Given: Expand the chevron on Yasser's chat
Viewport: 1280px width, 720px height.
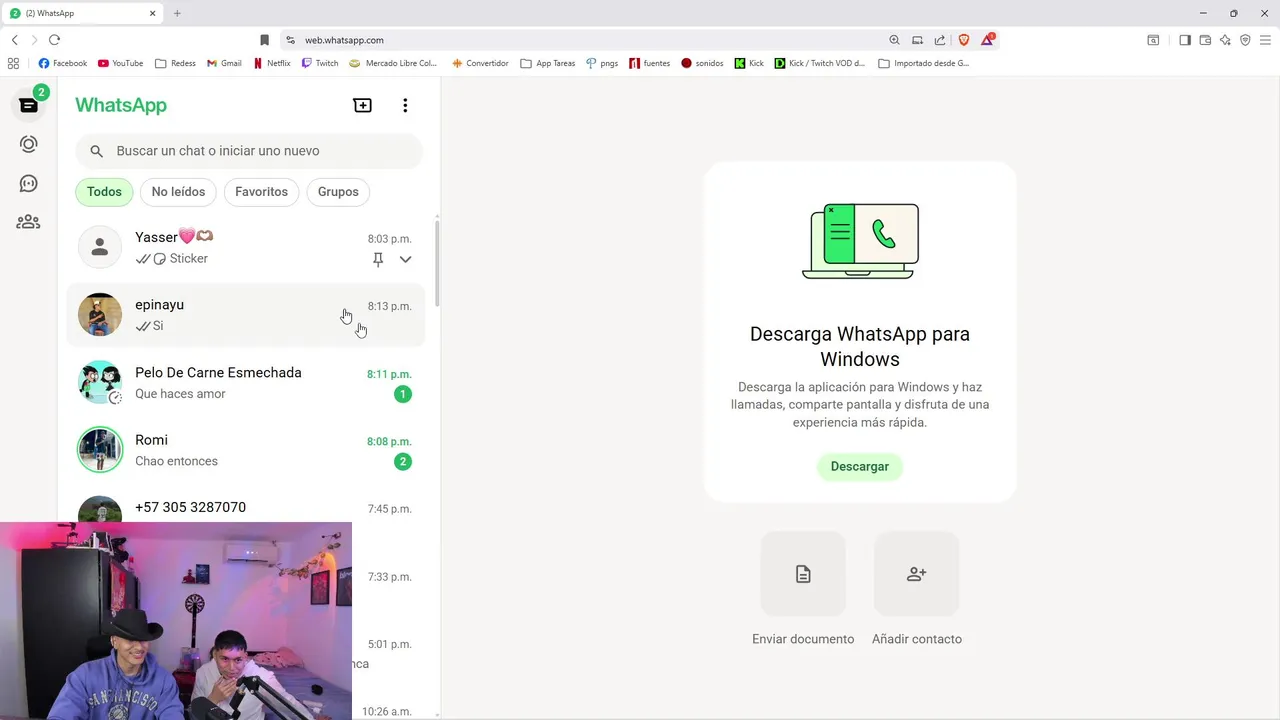Looking at the screenshot, I should click(x=405, y=259).
